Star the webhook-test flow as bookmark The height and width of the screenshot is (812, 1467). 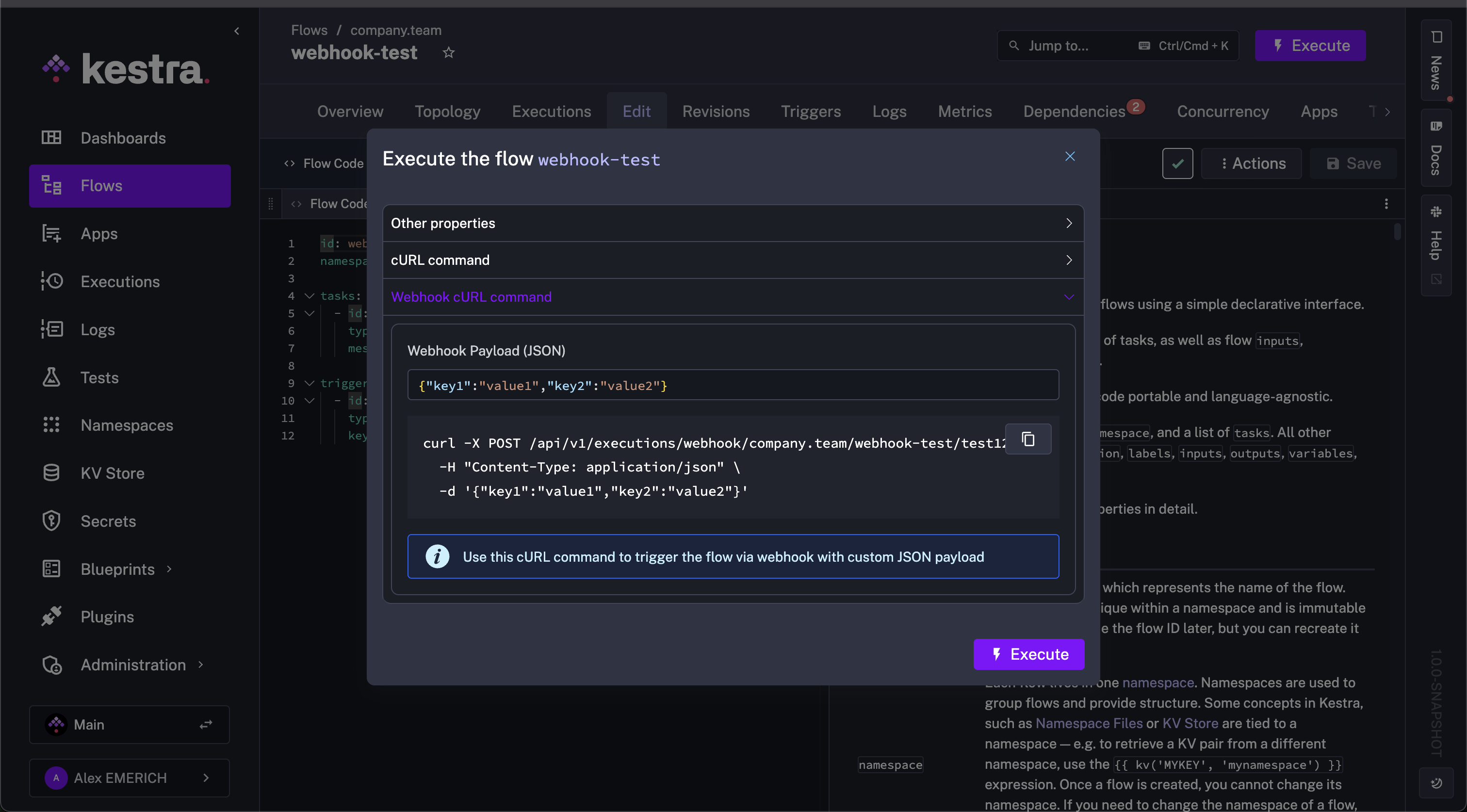click(449, 52)
